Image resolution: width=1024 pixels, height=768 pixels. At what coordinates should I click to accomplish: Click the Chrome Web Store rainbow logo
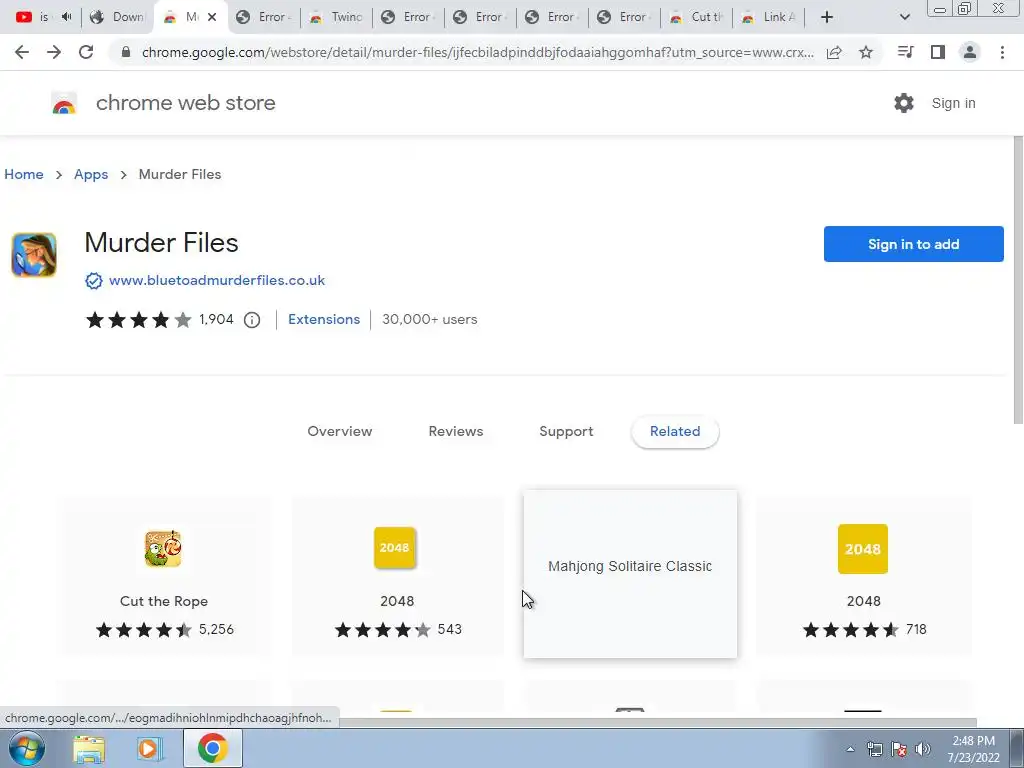(64, 103)
